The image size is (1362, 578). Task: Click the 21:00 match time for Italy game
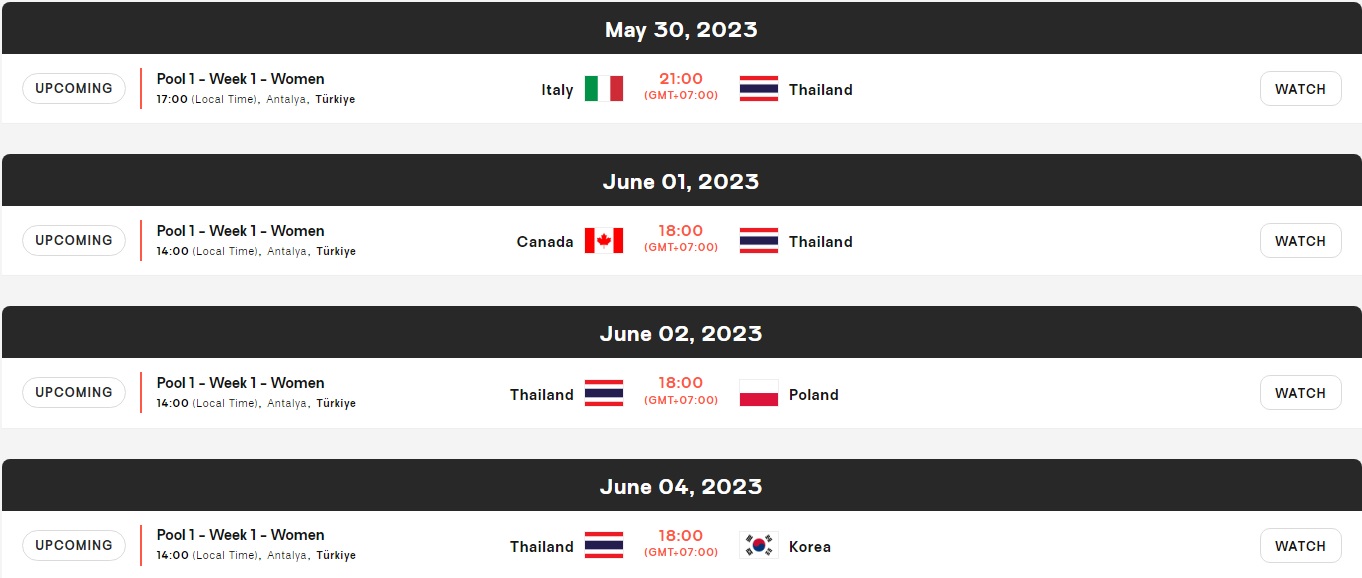(681, 79)
